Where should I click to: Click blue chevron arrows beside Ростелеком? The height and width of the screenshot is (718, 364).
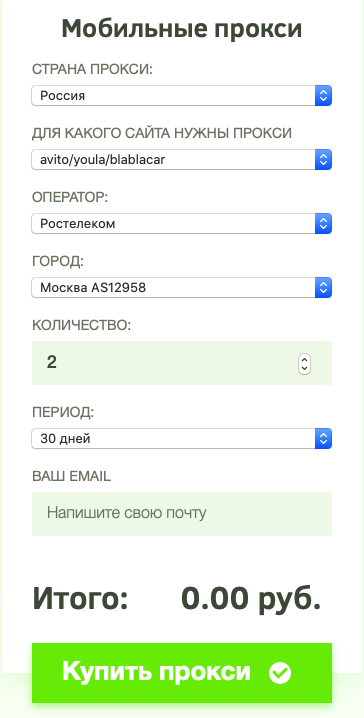coord(323,224)
